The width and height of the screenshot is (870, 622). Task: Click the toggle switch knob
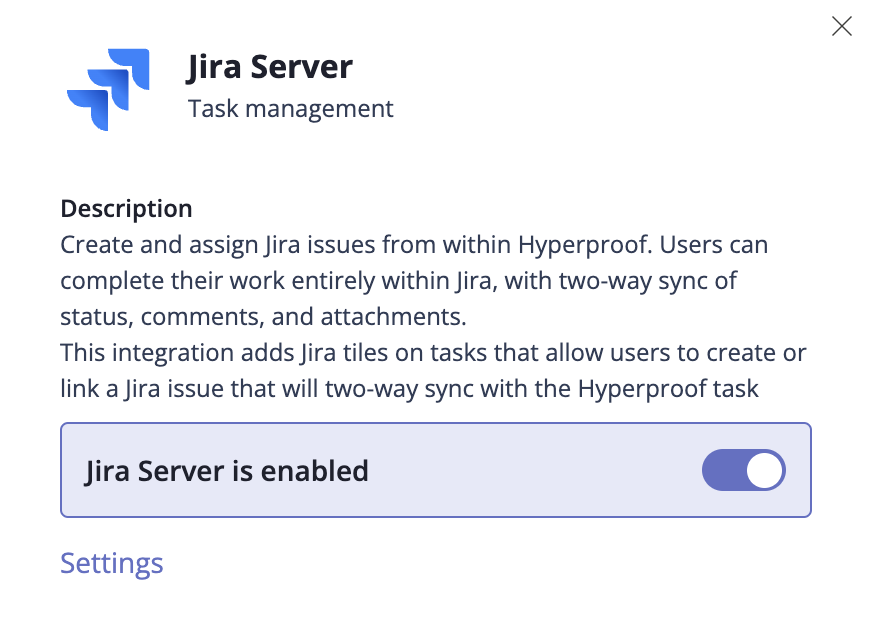click(763, 470)
